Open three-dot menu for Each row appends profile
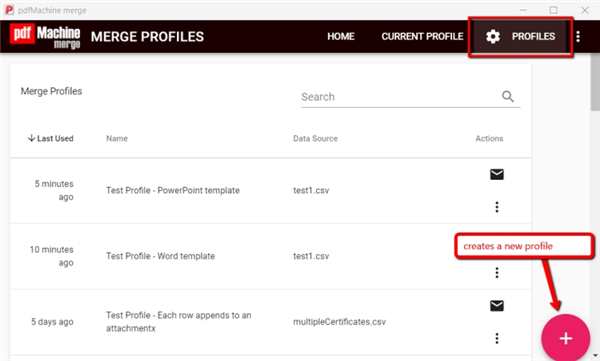This screenshot has width=600, height=361. [x=497, y=338]
